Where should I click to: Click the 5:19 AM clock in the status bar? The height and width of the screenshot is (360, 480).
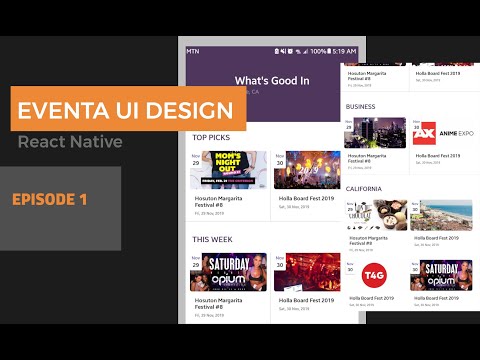(x=344, y=51)
